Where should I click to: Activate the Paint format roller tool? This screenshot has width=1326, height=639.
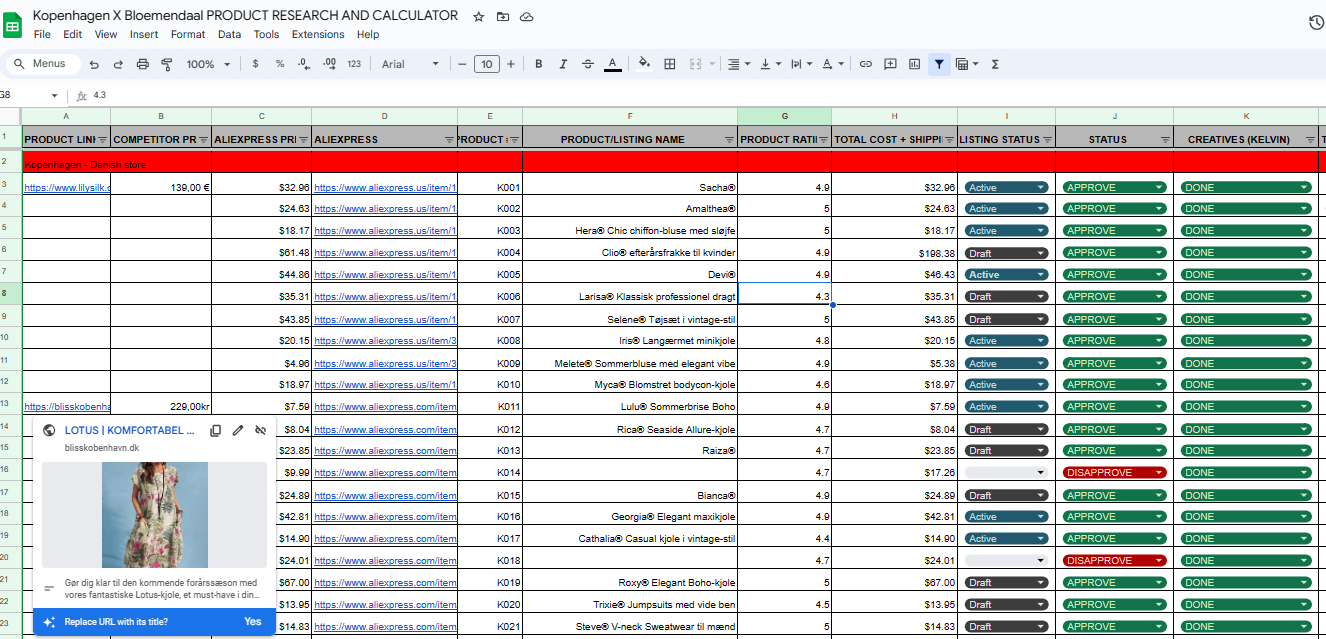coord(166,64)
